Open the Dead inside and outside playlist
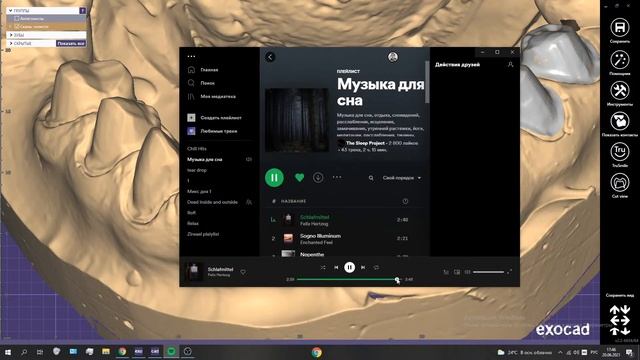This screenshot has width=640, height=360. 212,202
